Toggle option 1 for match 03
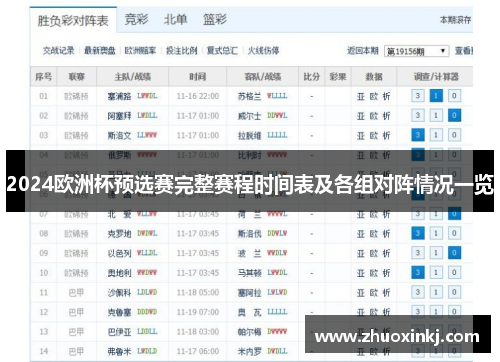 436,135
